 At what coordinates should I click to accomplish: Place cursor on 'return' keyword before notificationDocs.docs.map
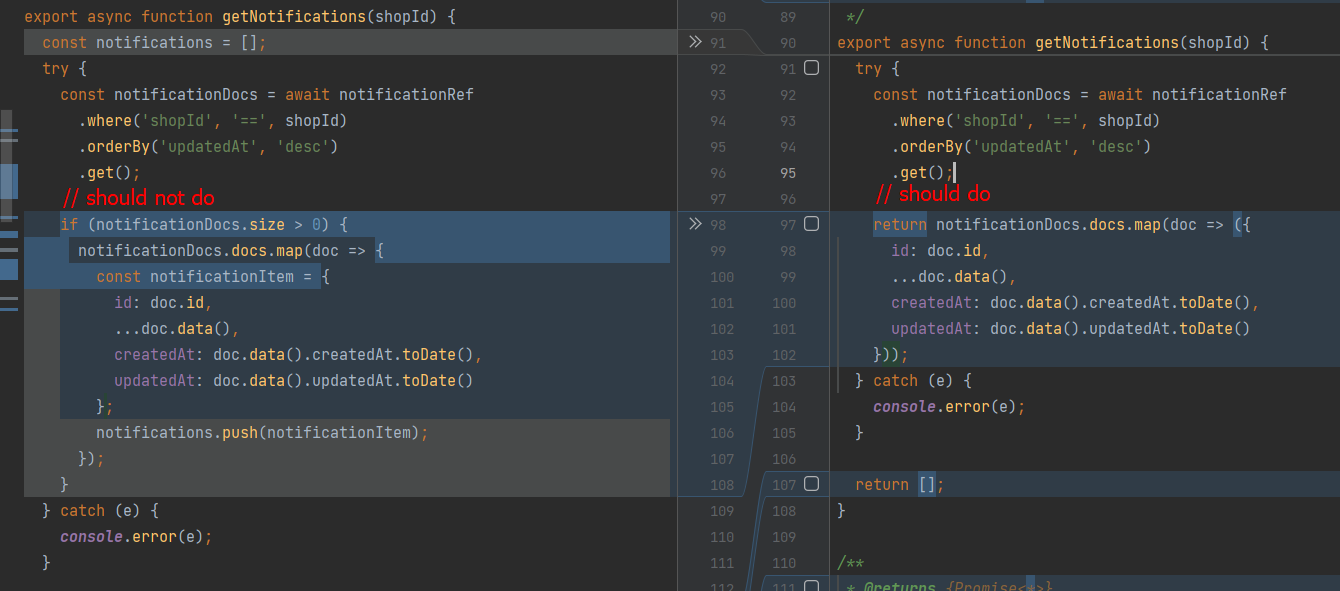899,225
